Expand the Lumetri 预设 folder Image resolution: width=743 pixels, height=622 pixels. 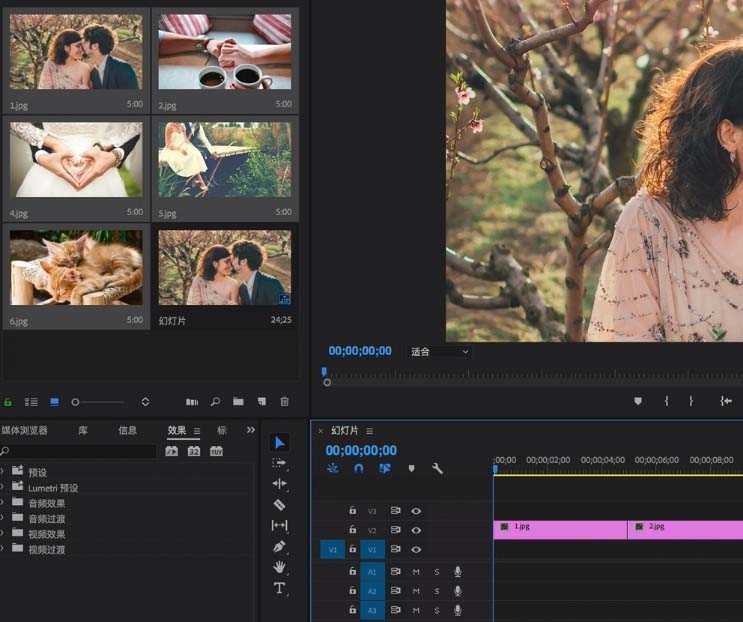point(2,487)
